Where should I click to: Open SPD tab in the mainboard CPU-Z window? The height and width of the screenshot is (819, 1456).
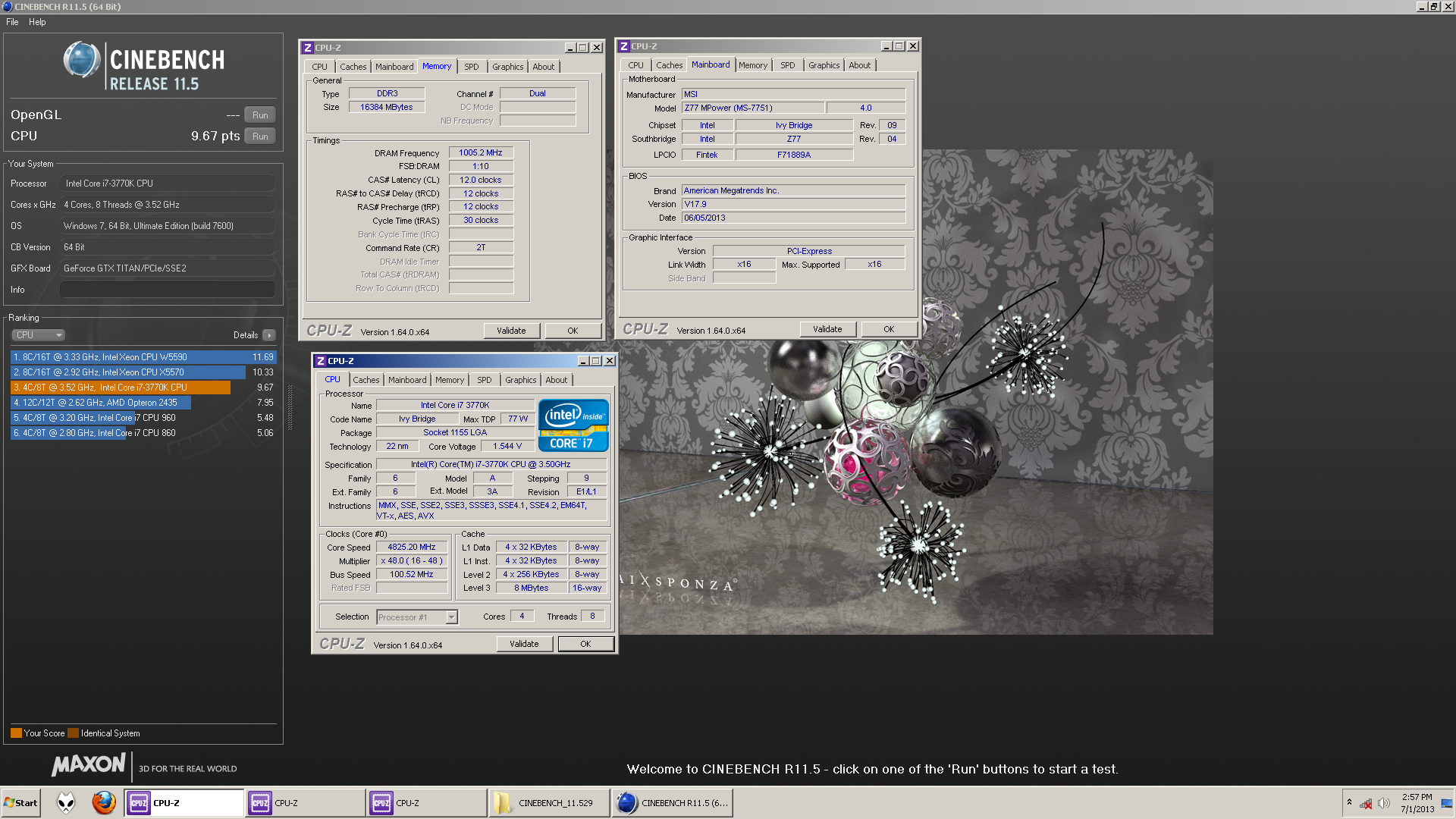pos(788,65)
